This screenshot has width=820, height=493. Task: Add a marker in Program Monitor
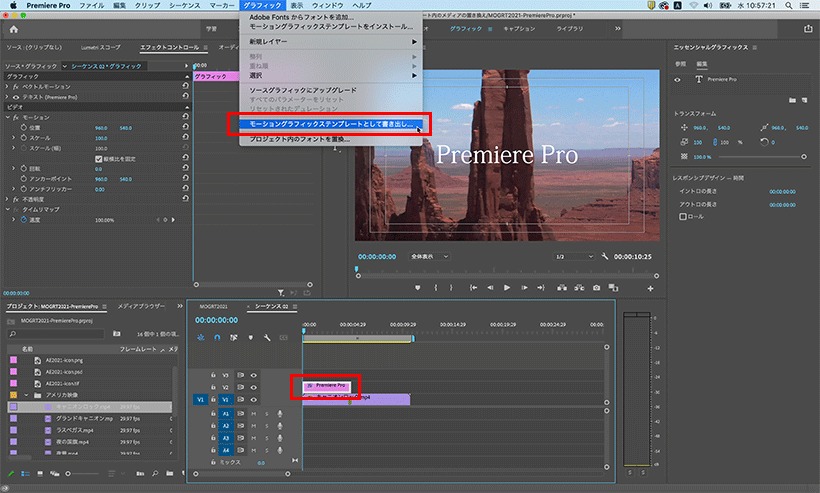(417, 288)
